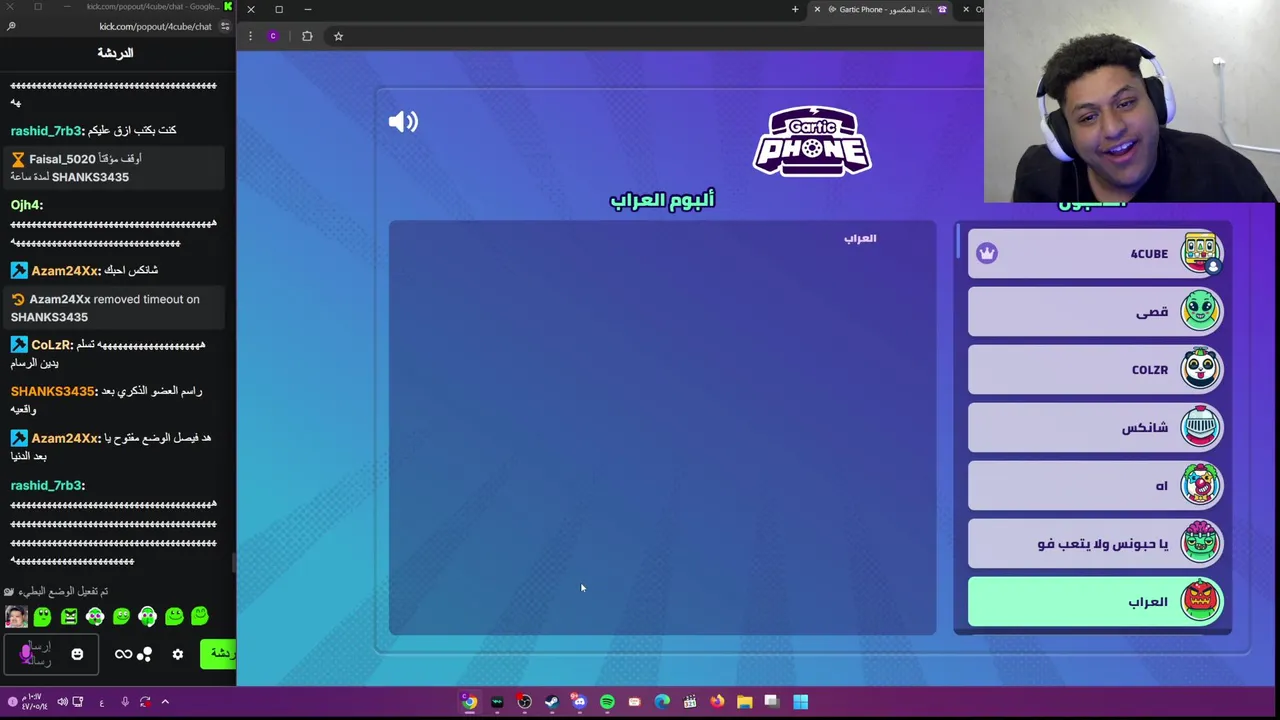Click the green chat send button
1280x720 pixels.
pos(218,654)
